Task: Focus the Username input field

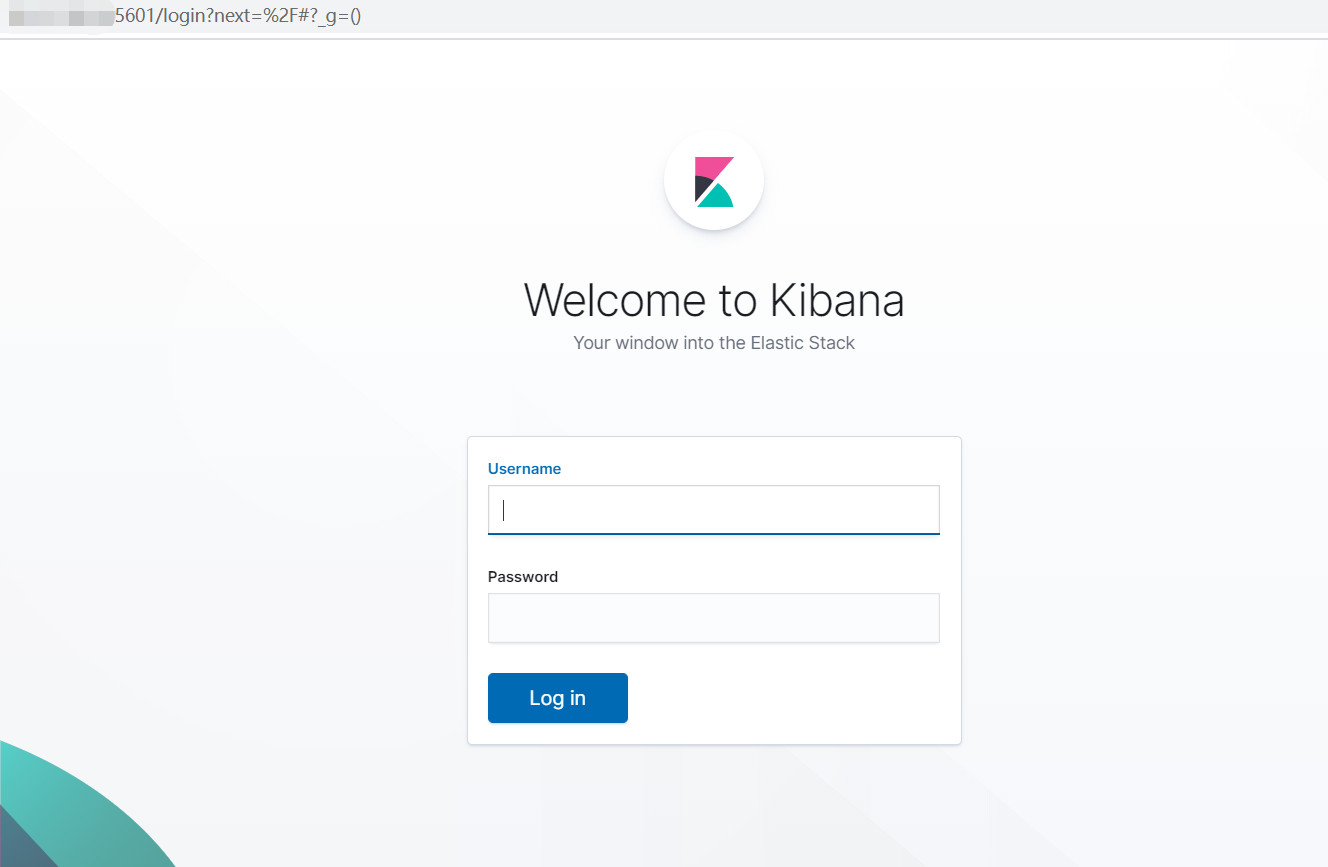Action: point(714,510)
